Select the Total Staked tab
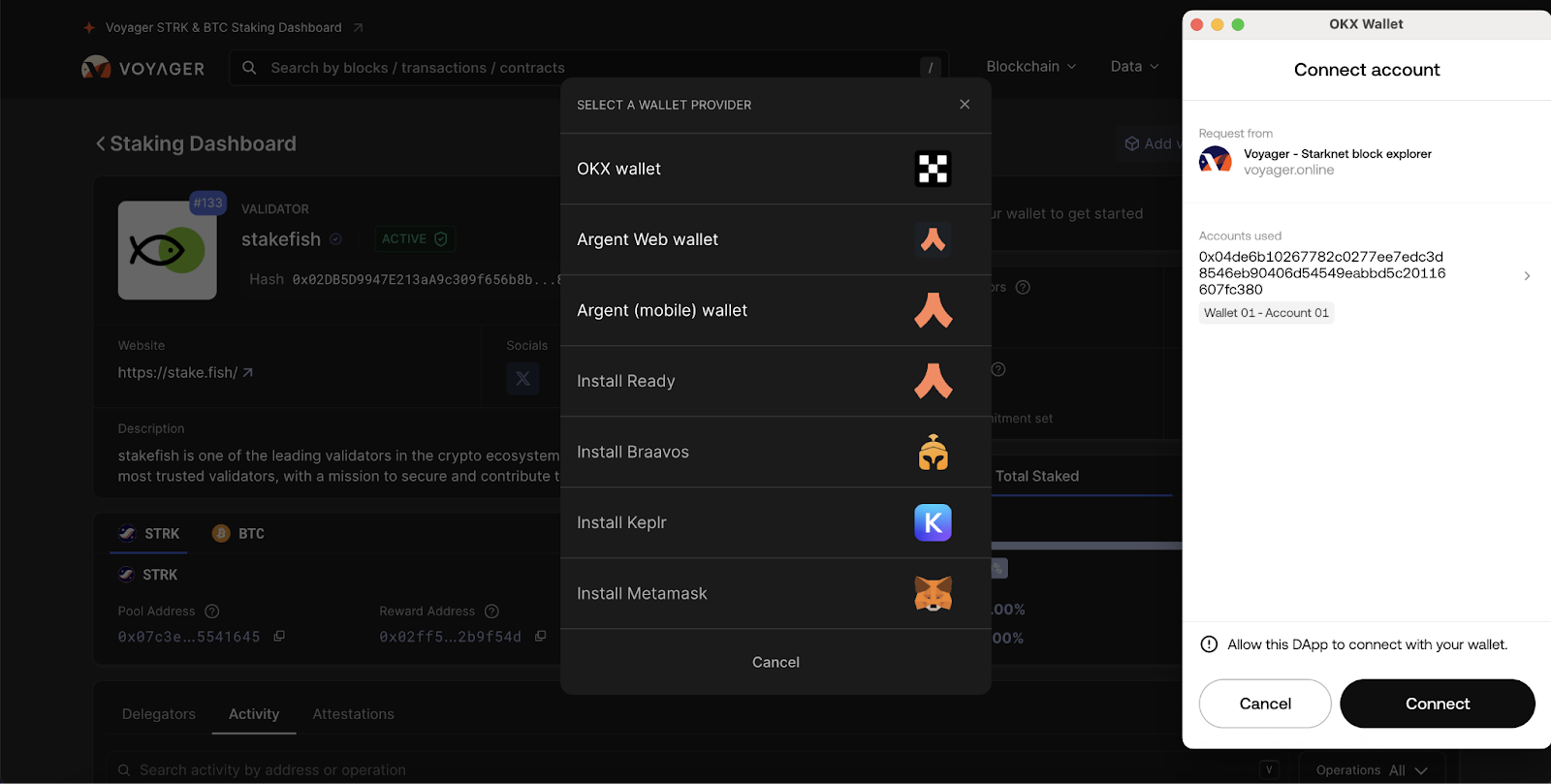1551x784 pixels. click(x=1037, y=476)
